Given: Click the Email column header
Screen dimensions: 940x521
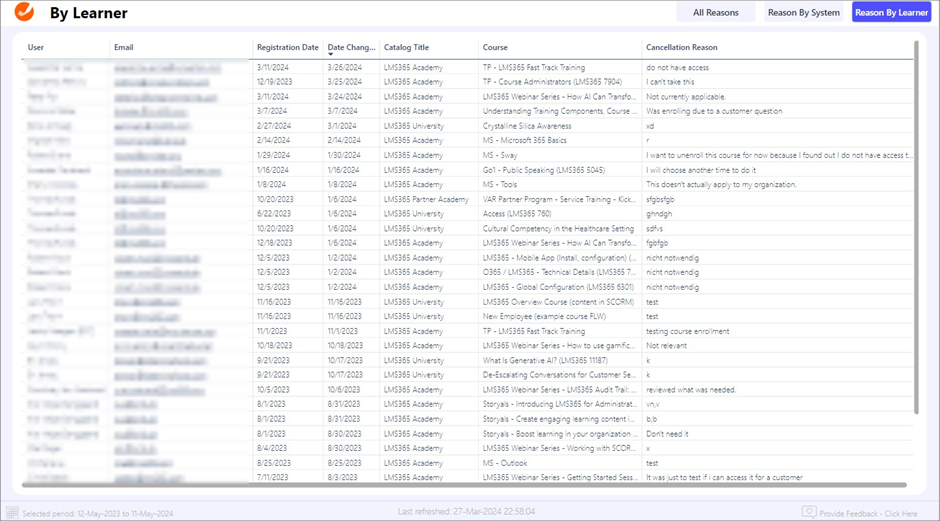Looking at the screenshot, I should [x=124, y=47].
